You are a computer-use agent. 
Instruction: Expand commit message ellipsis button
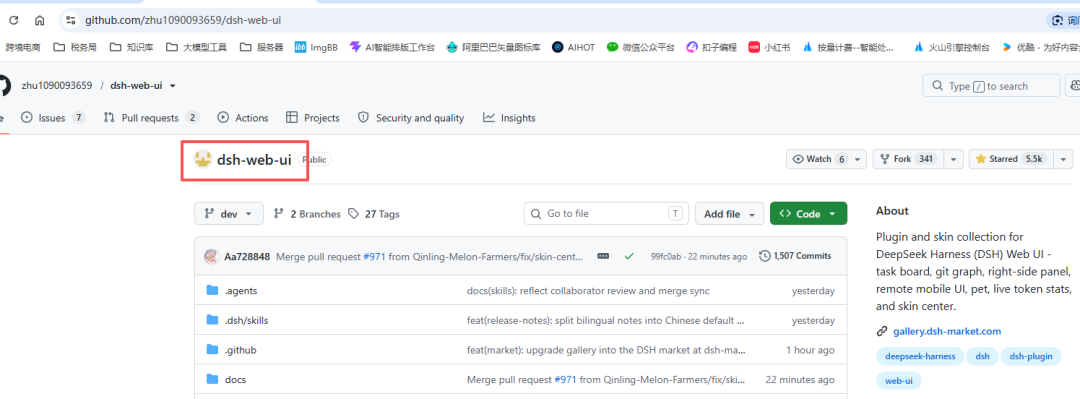click(x=603, y=256)
